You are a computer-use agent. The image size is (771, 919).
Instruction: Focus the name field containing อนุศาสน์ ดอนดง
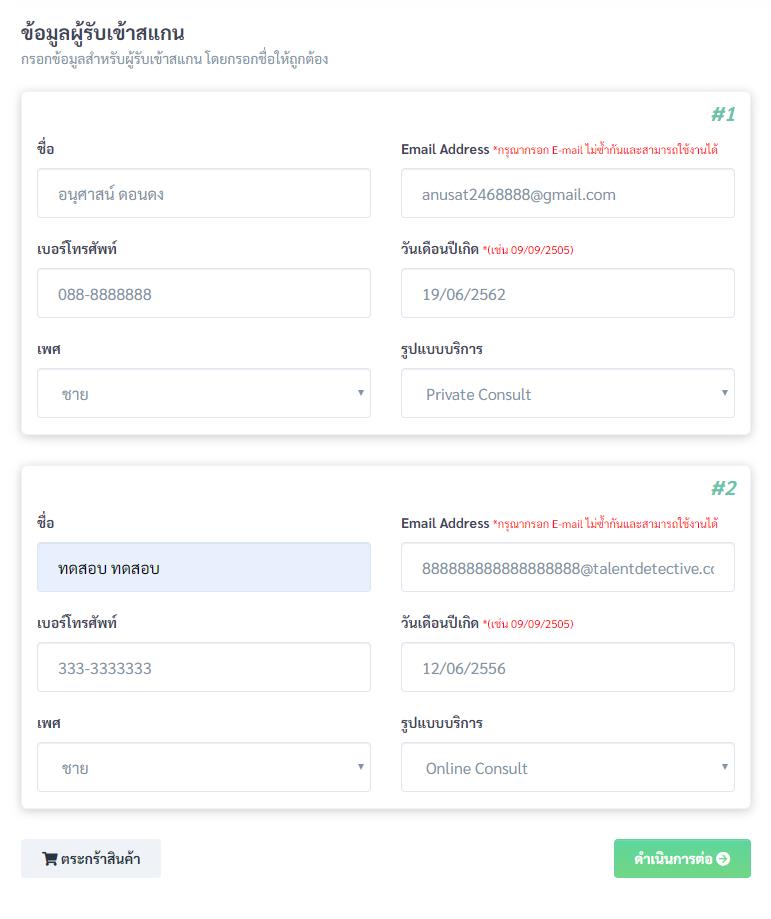(203, 193)
